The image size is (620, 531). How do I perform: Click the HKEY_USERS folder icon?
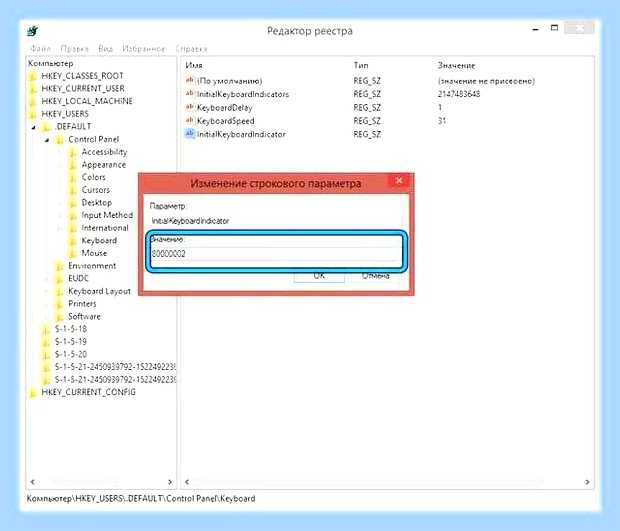coord(33,114)
